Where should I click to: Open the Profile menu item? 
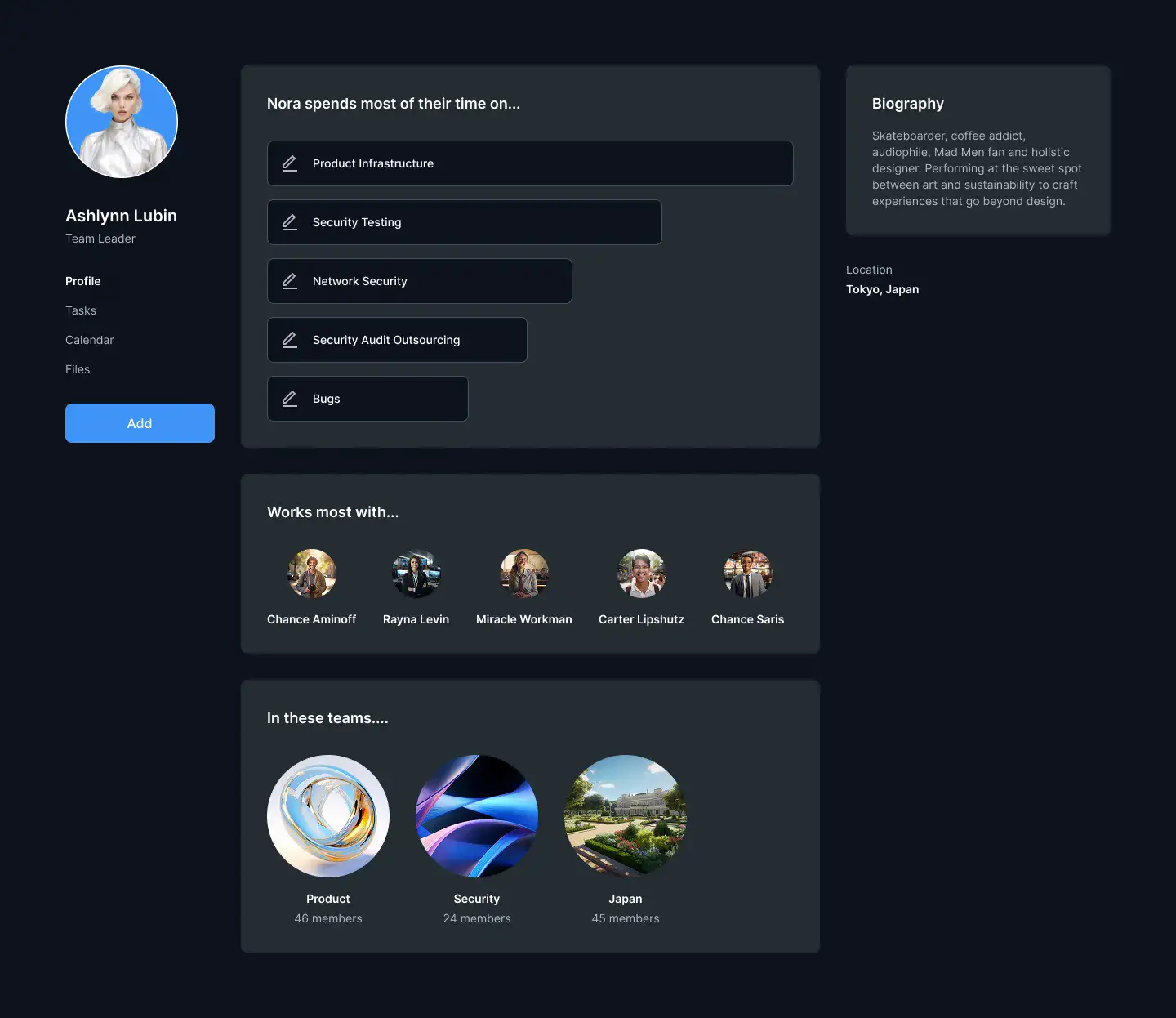click(83, 281)
